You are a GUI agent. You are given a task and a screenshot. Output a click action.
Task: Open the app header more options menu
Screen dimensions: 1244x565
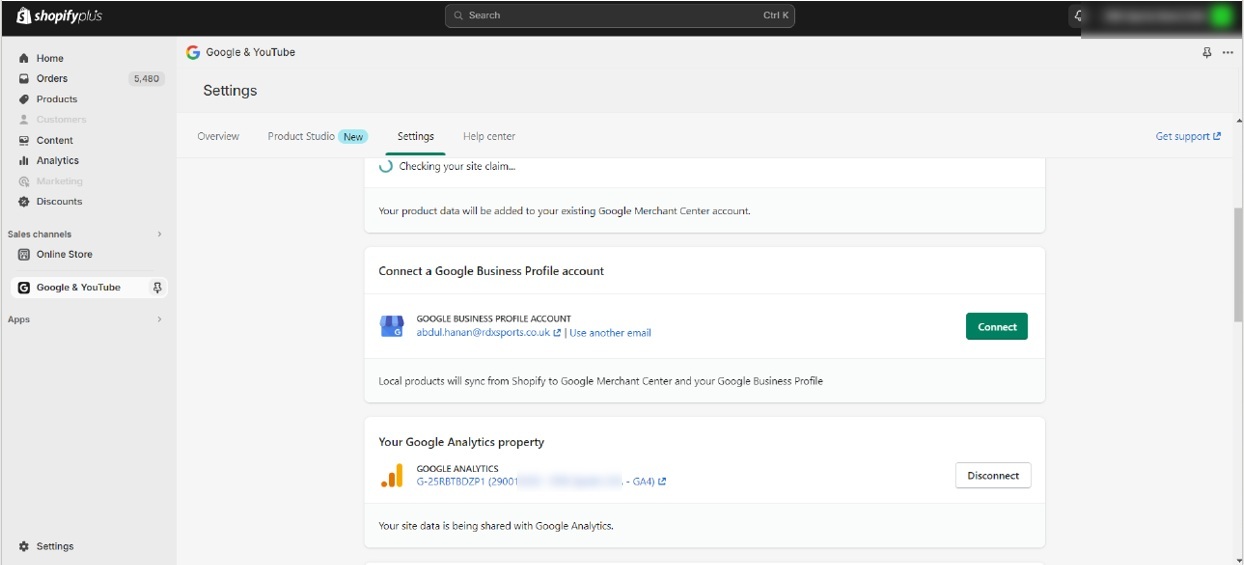click(1228, 52)
